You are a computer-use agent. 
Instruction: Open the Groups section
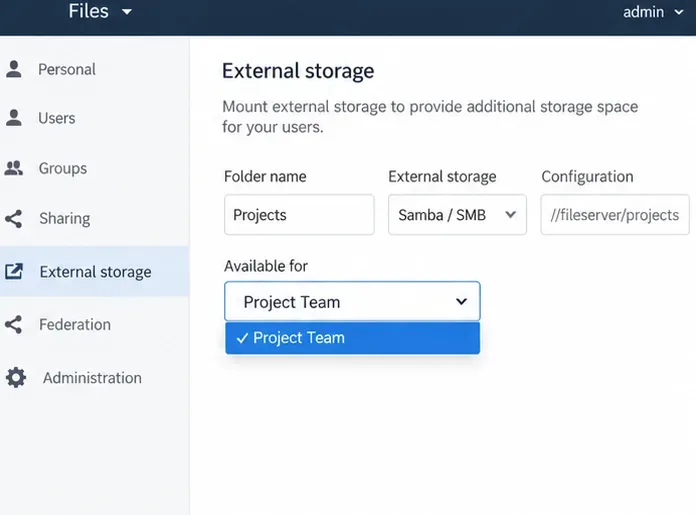click(63, 169)
